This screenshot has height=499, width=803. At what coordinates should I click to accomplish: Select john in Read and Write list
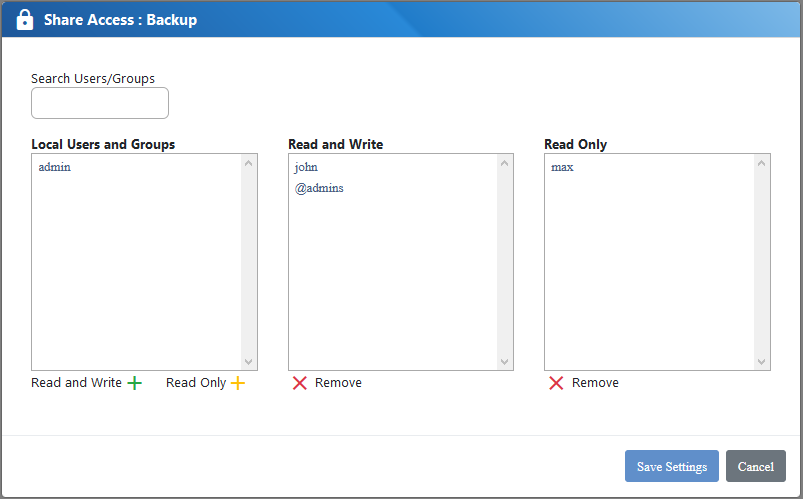coord(306,167)
